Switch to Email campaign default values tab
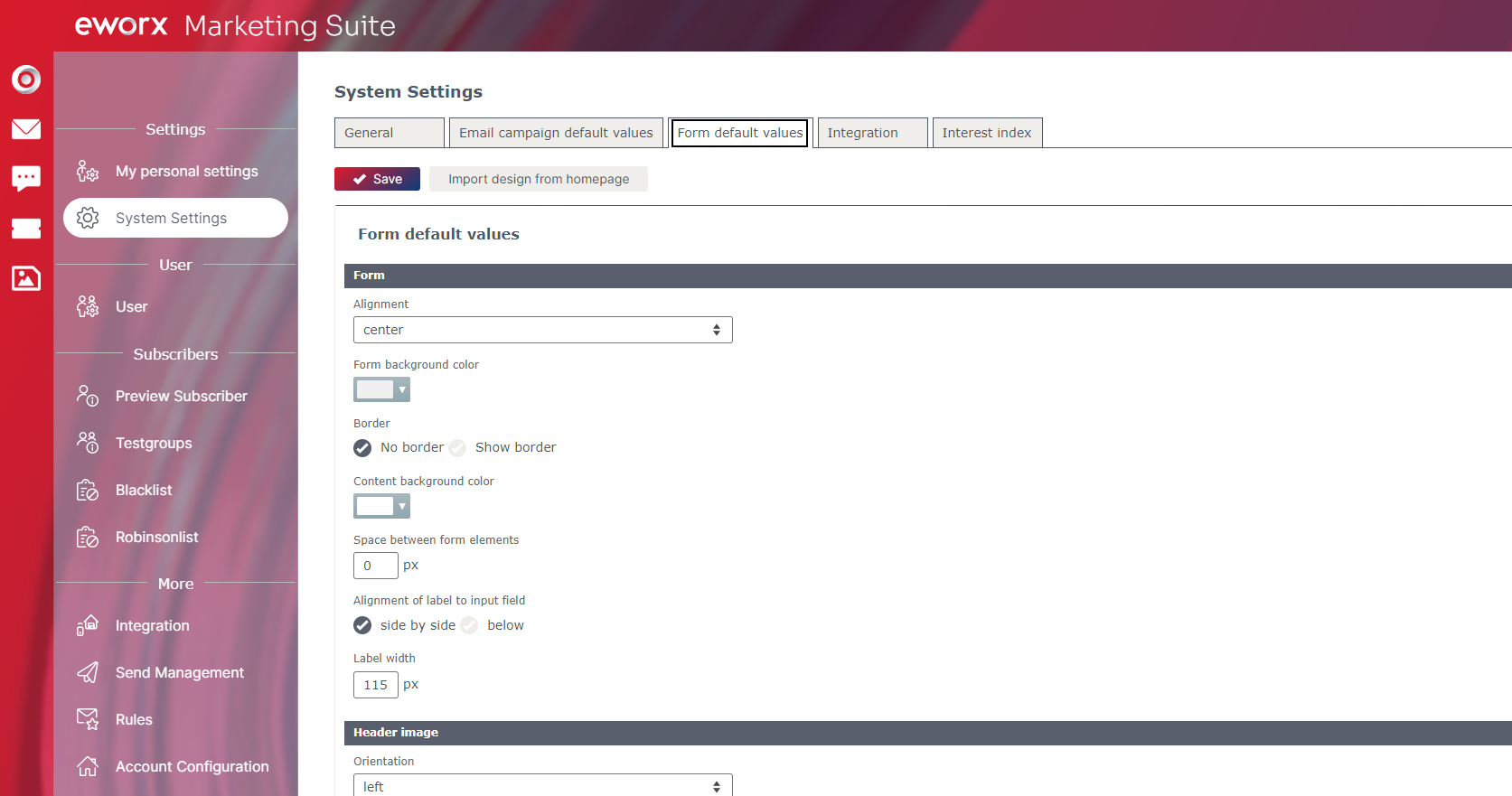 [556, 133]
